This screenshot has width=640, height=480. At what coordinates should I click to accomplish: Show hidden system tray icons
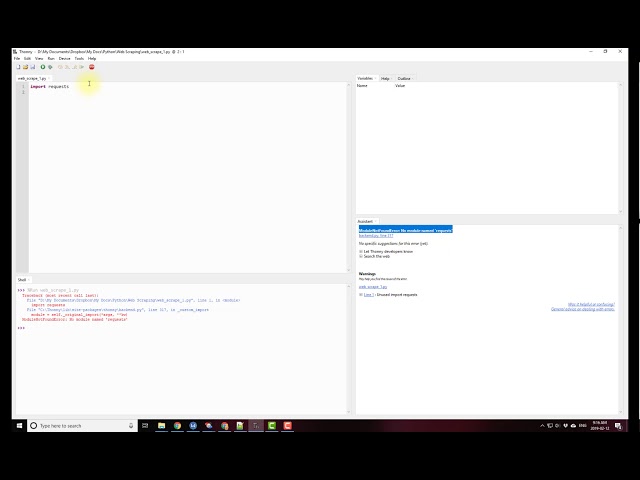(x=542, y=426)
